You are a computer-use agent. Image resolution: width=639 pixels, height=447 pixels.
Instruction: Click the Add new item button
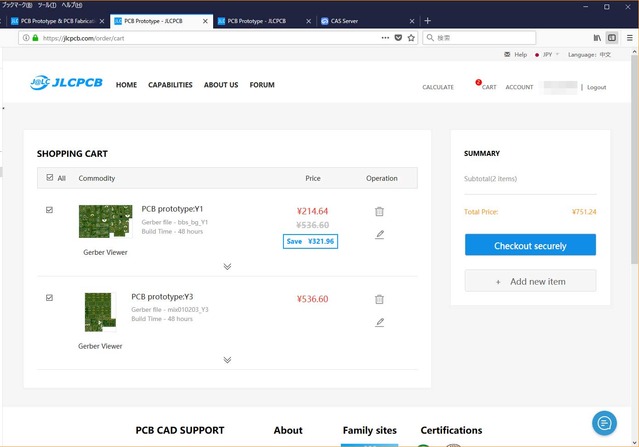point(530,281)
